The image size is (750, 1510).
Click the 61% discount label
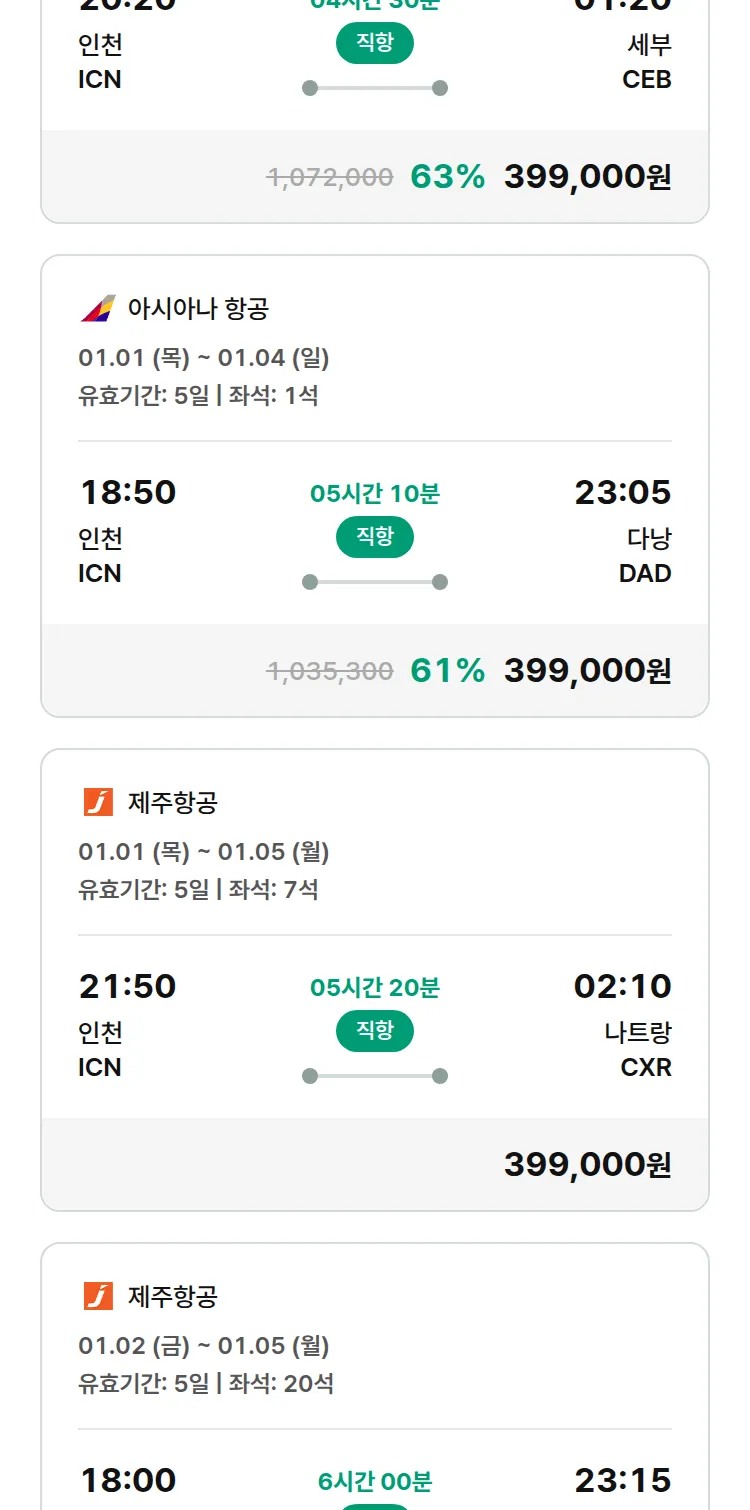click(x=447, y=671)
